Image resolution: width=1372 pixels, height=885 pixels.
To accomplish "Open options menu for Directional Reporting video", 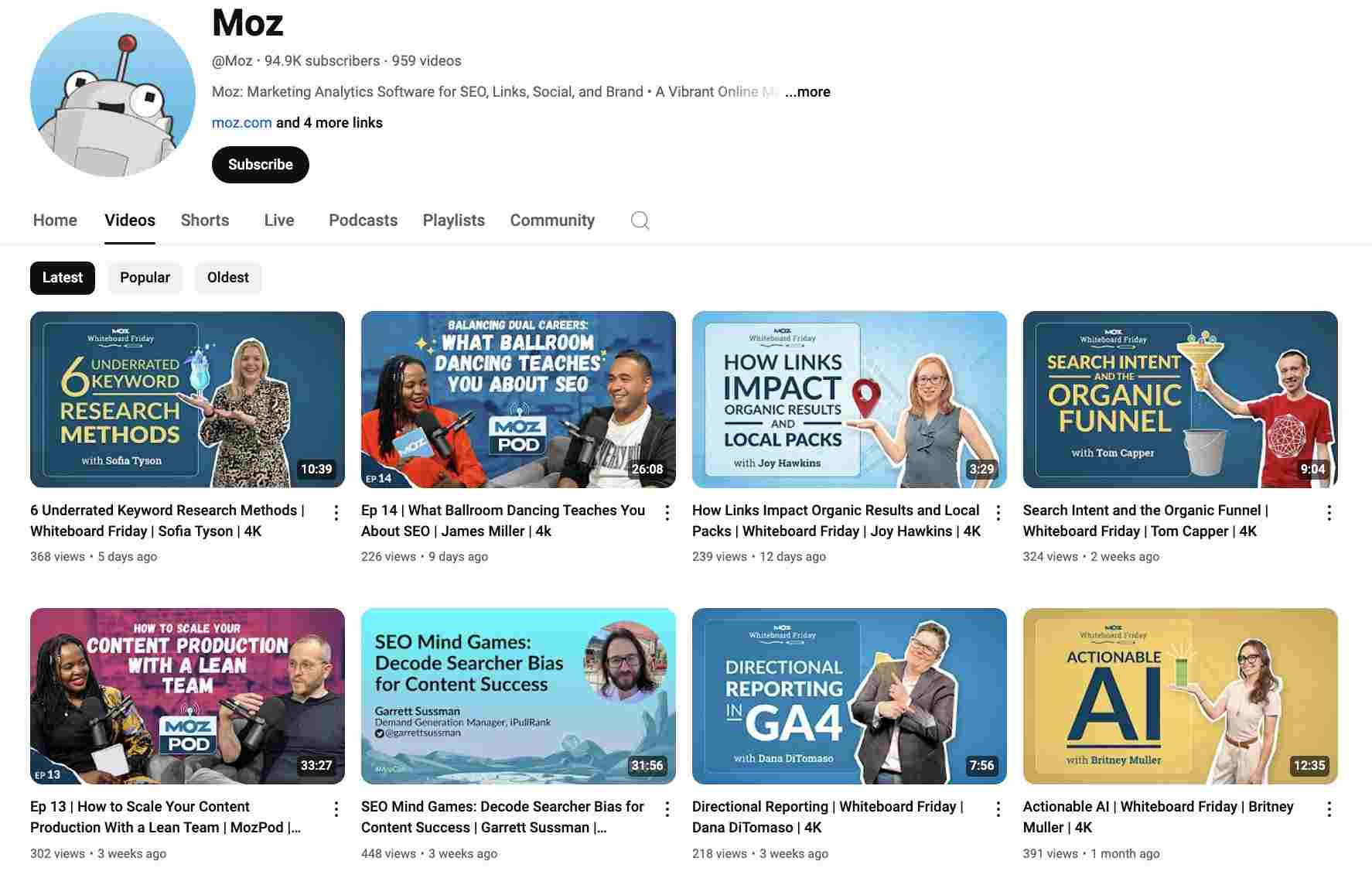I will (998, 809).
